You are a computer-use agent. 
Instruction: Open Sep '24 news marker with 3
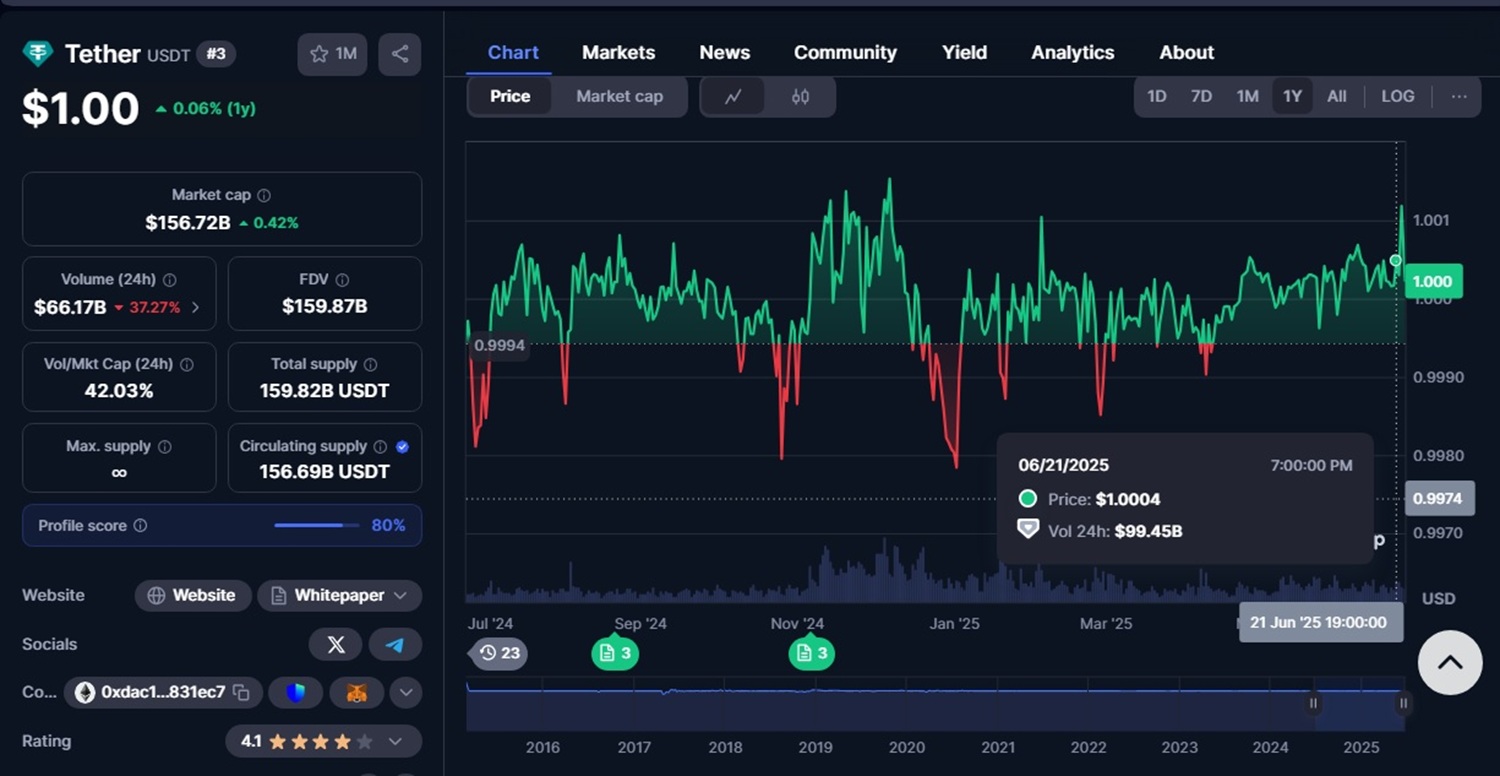(615, 653)
